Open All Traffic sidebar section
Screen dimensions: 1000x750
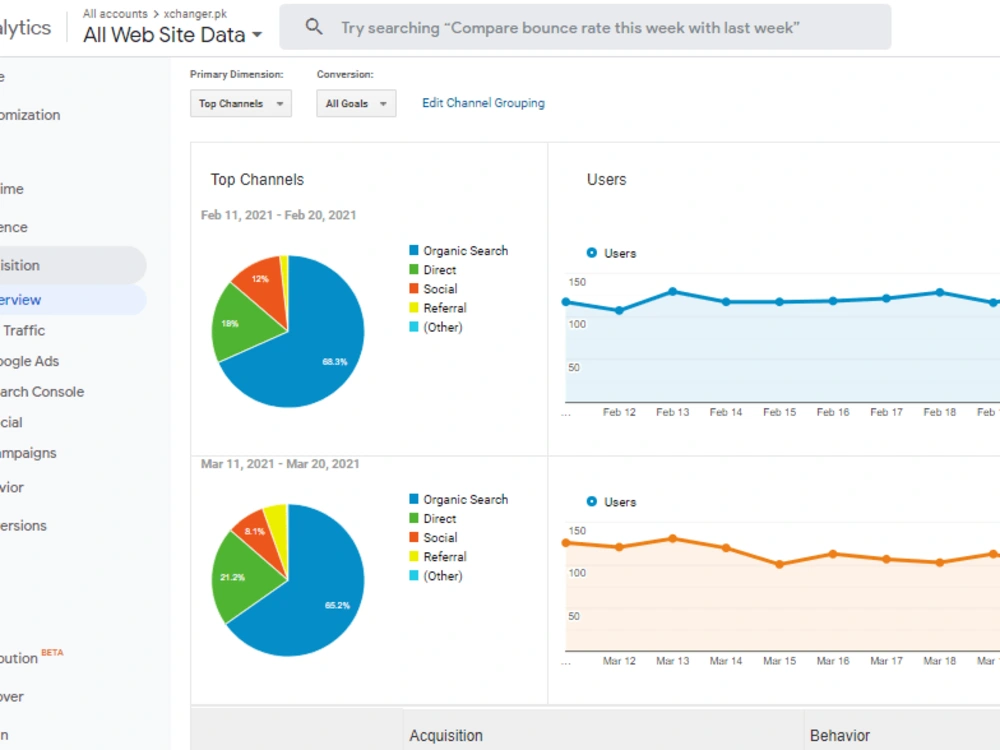tap(23, 330)
